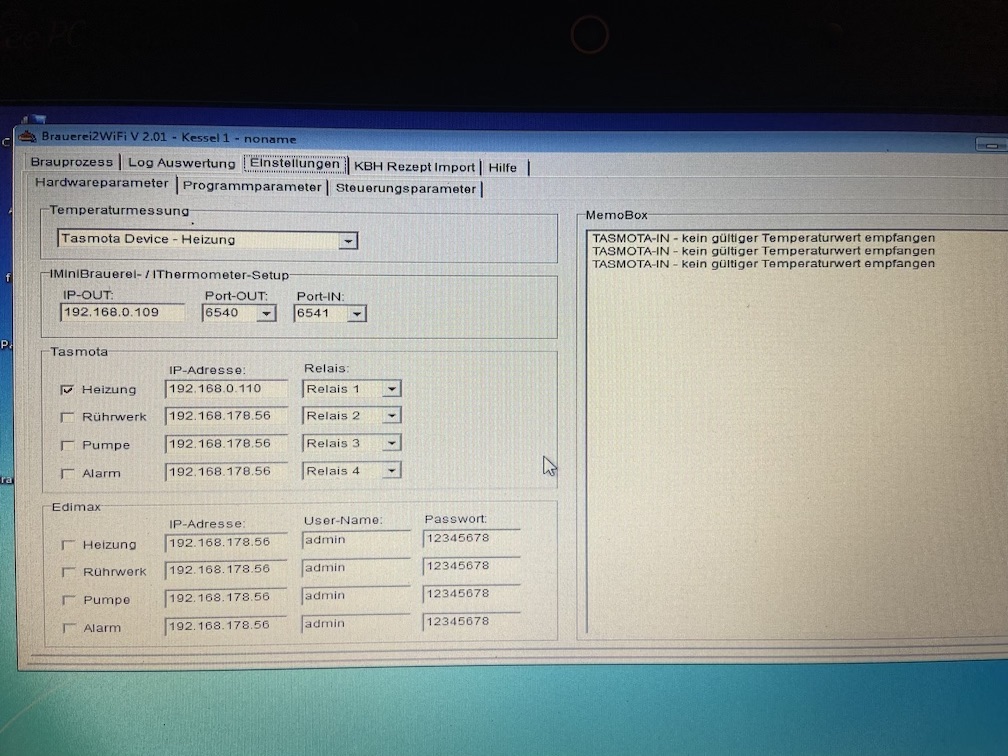Uncheck the Tasmota Heizung checkbox
The image size is (1008, 756).
click(x=68, y=390)
